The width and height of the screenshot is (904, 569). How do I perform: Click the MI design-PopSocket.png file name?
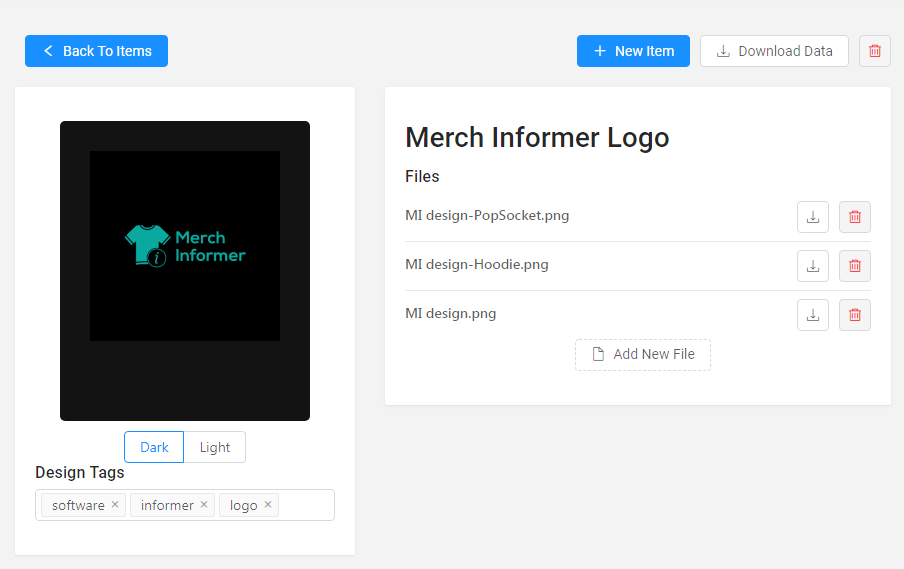click(x=487, y=216)
